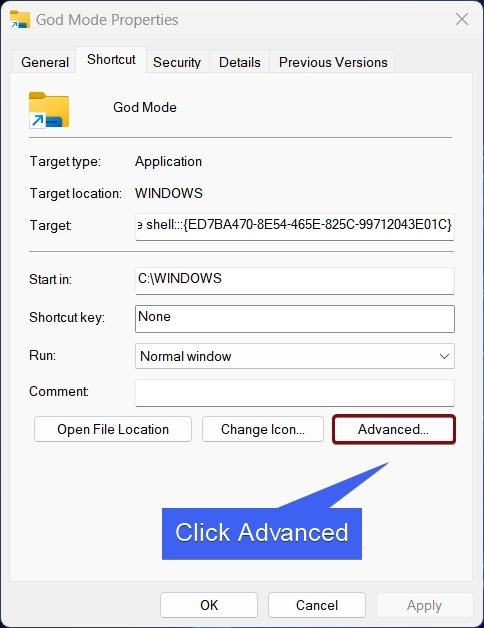
Task: Confirm with the OK button
Action: pos(209,605)
